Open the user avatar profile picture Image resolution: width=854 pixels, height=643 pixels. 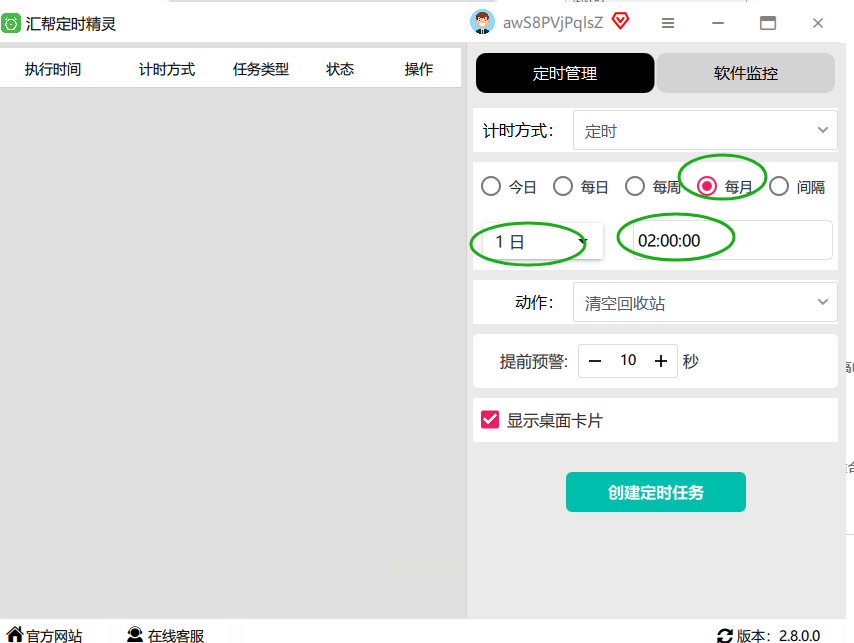tap(482, 22)
